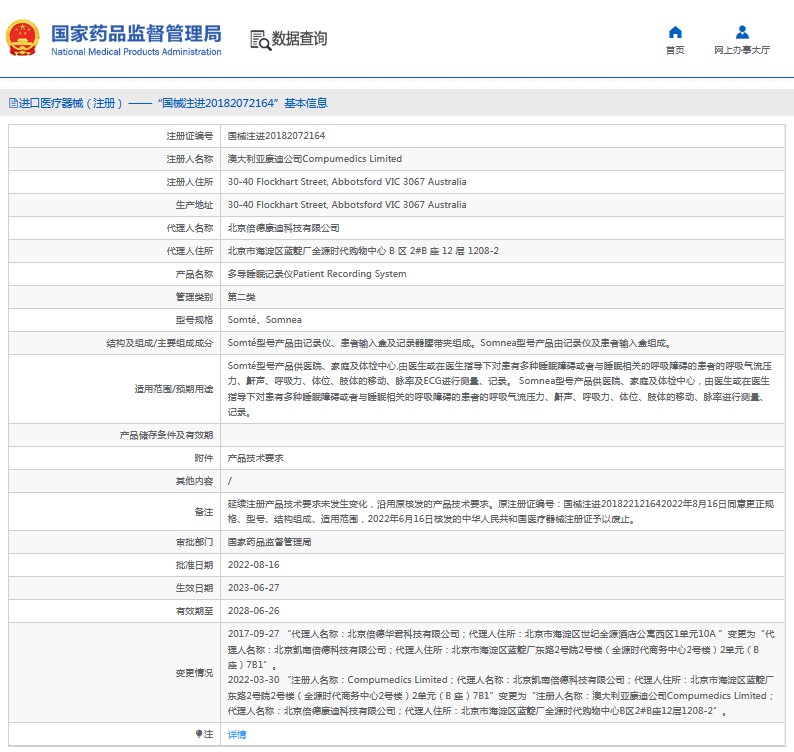Viewport: 794px width, 752px height.
Task: Select effective date 2023-06-27
Action: 253,588
